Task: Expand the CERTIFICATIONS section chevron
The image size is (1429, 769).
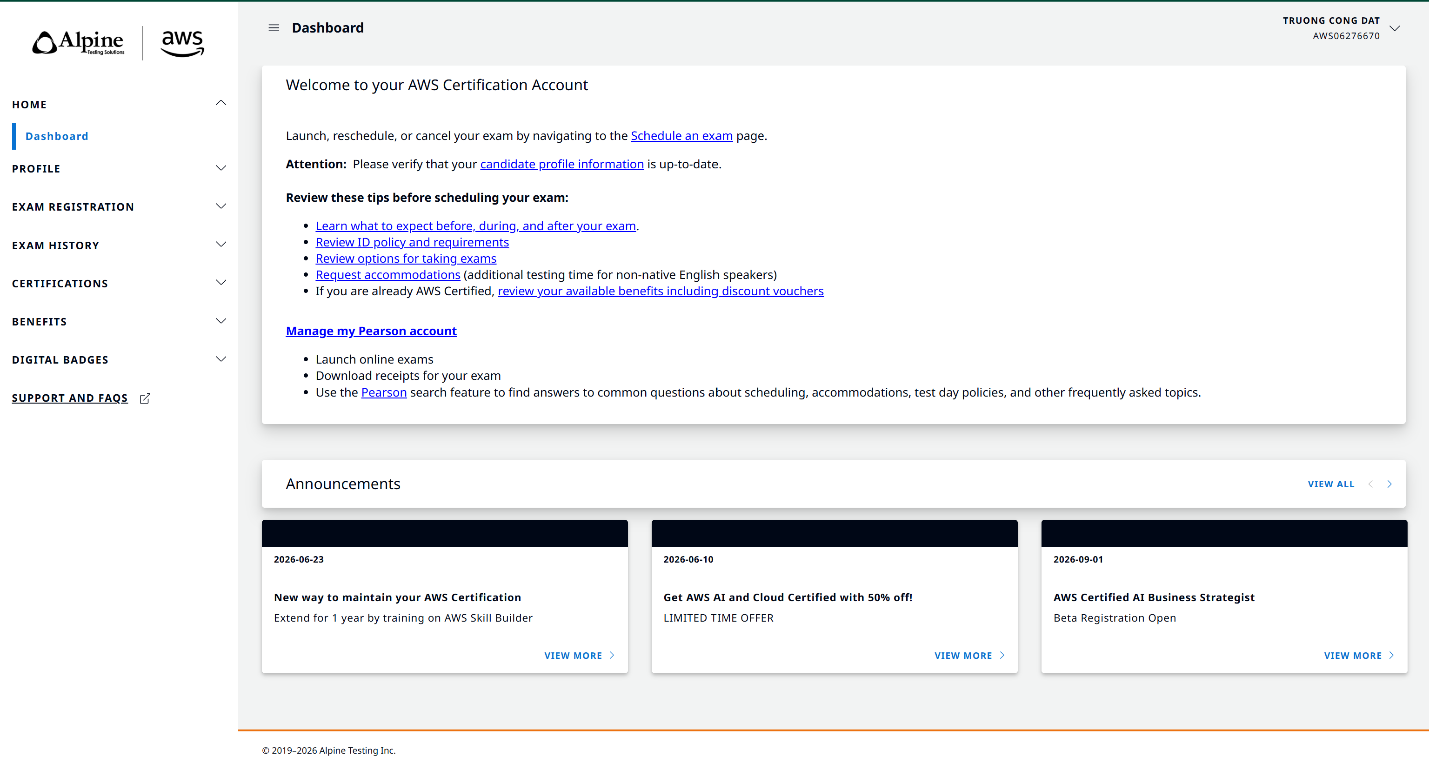Action: click(x=221, y=282)
